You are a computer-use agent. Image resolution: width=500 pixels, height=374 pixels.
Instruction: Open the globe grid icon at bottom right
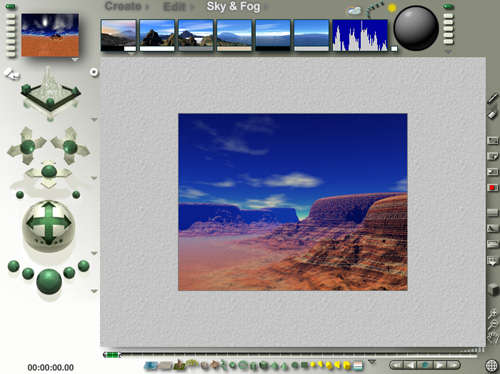click(x=492, y=366)
